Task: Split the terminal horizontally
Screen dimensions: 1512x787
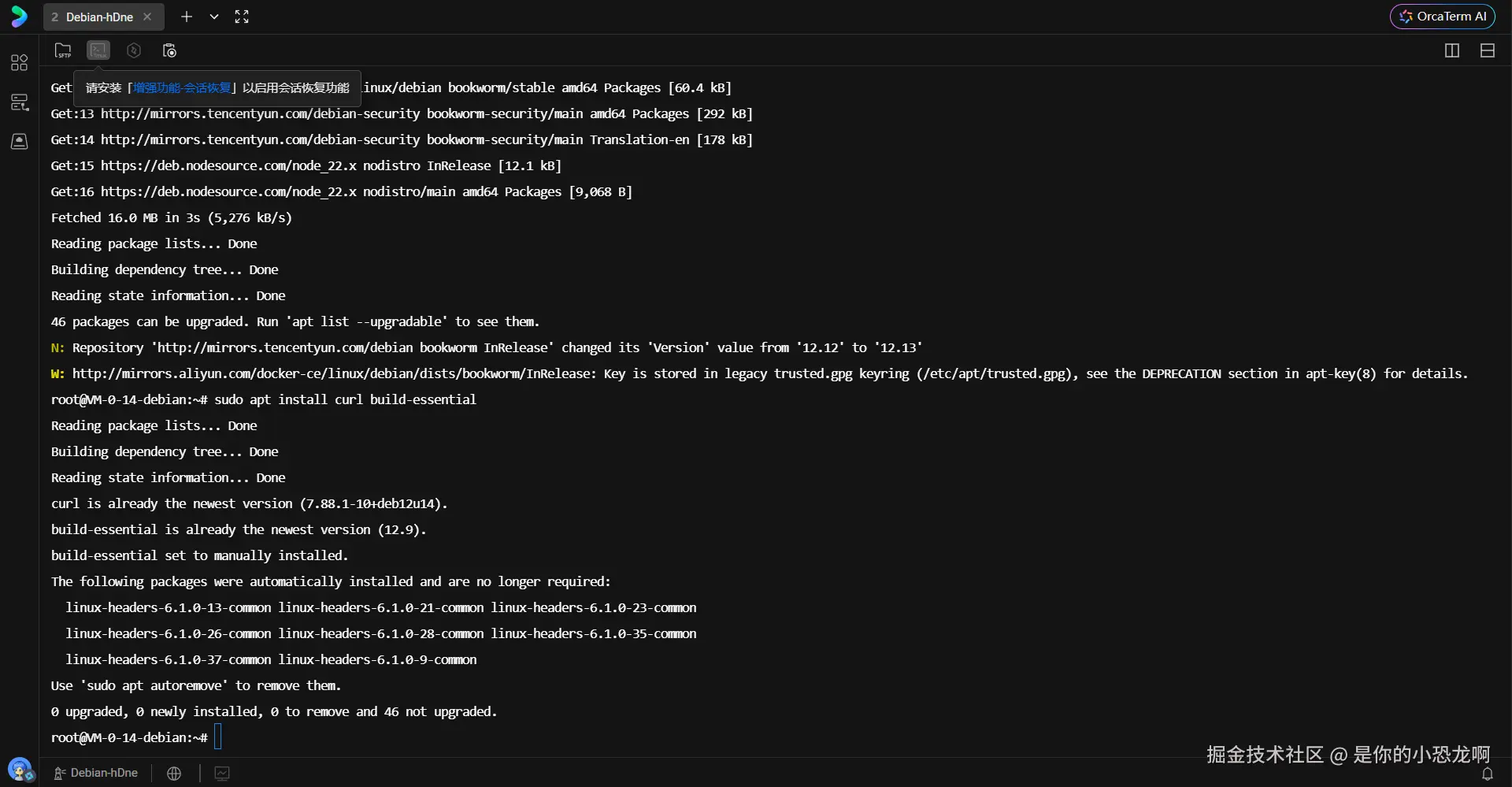Action: 1488,50
